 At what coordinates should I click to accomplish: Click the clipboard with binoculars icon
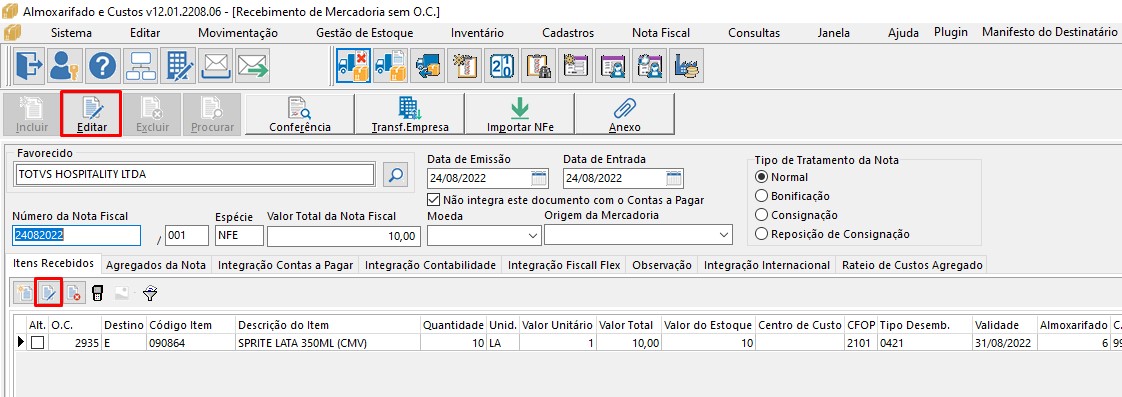pos(539,67)
